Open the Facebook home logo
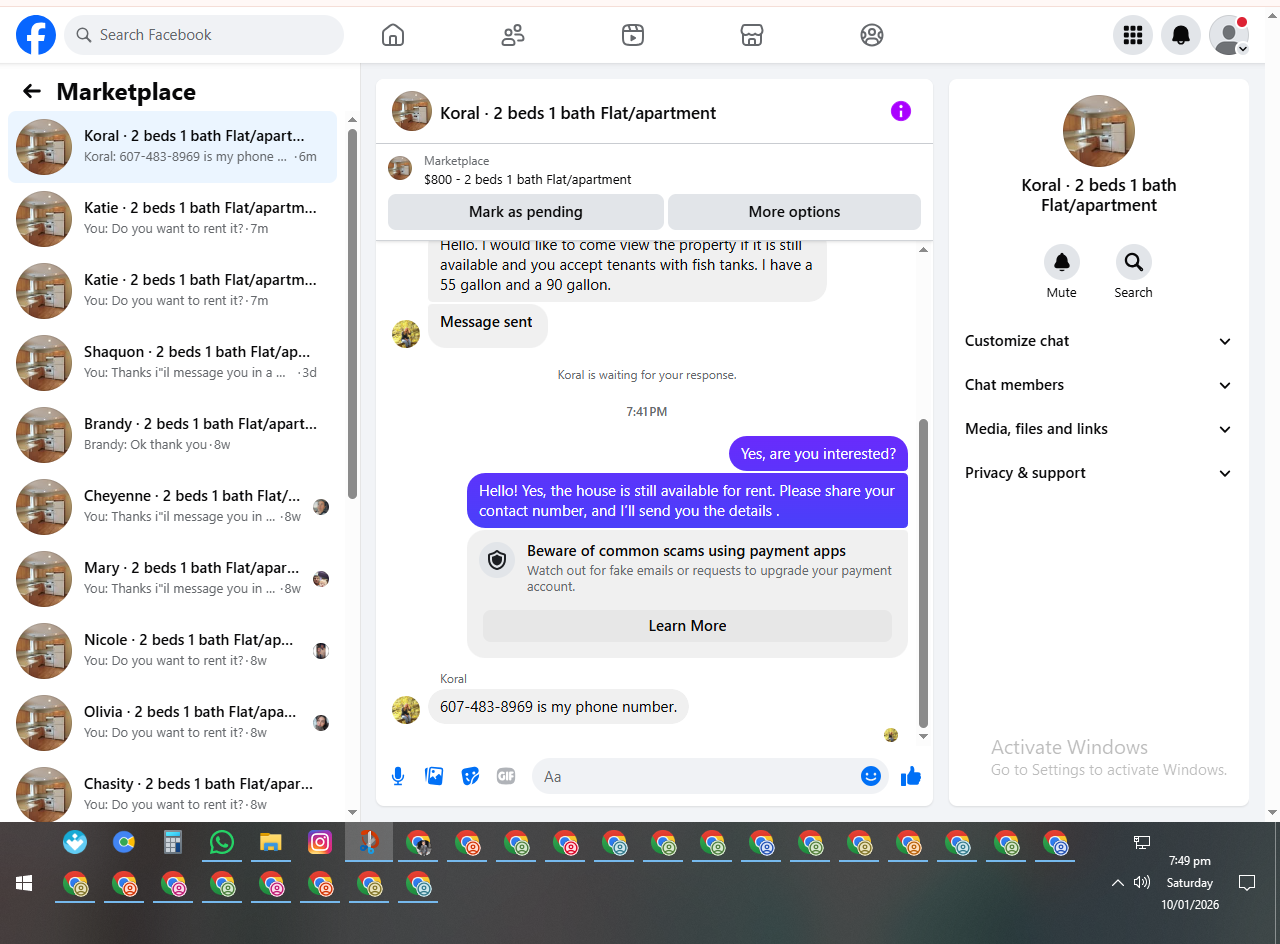This screenshot has width=1280, height=944. tap(36, 35)
